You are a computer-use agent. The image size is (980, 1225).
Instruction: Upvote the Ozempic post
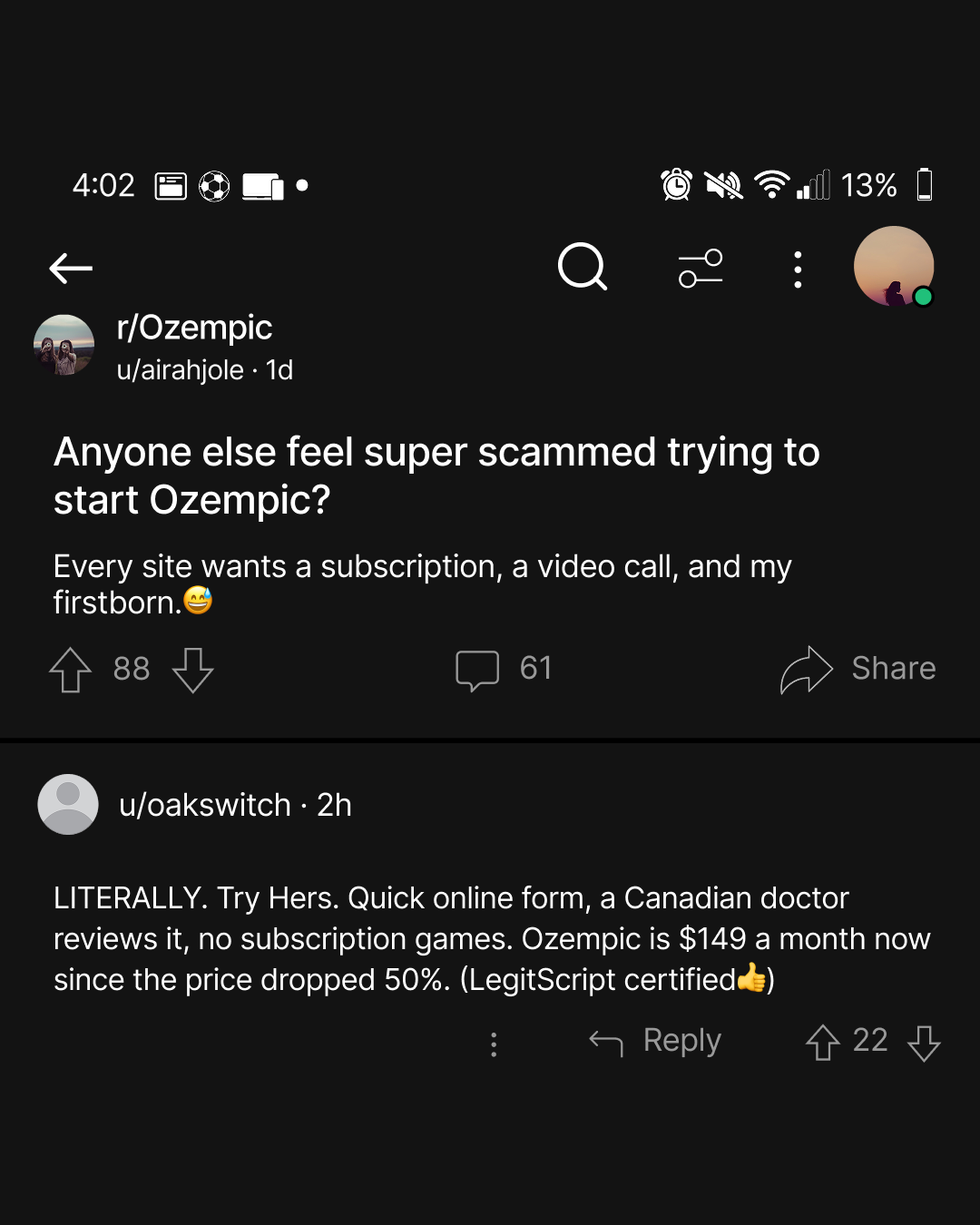pyautogui.click(x=70, y=670)
